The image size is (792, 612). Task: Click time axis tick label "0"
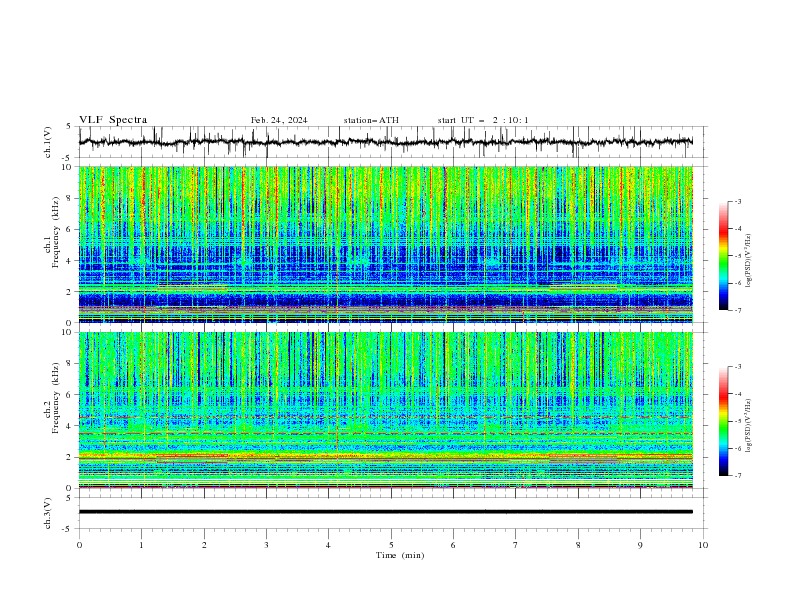[x=79, y=545]
